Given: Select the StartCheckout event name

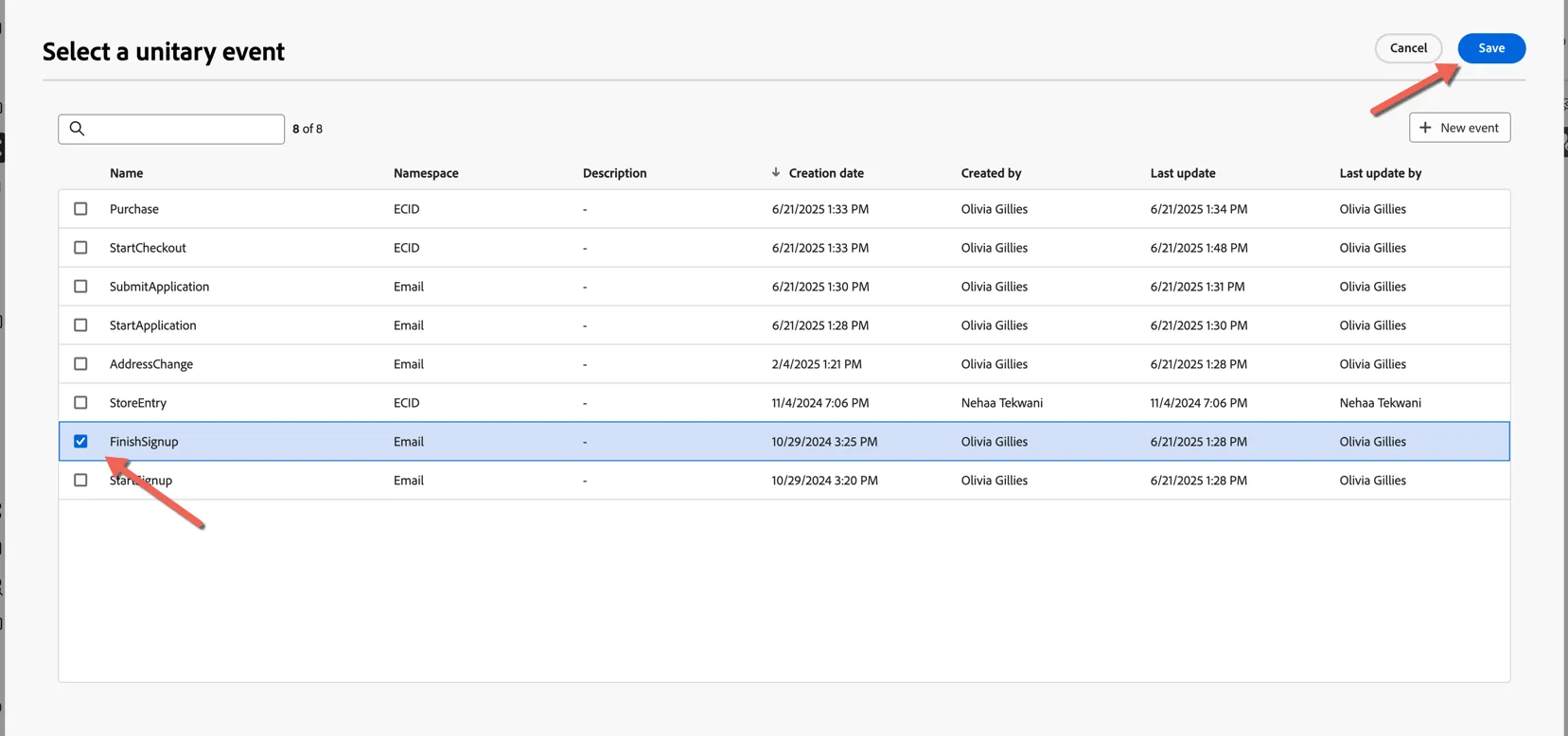Looking at the screenshot, I should [x=148, y=248].
